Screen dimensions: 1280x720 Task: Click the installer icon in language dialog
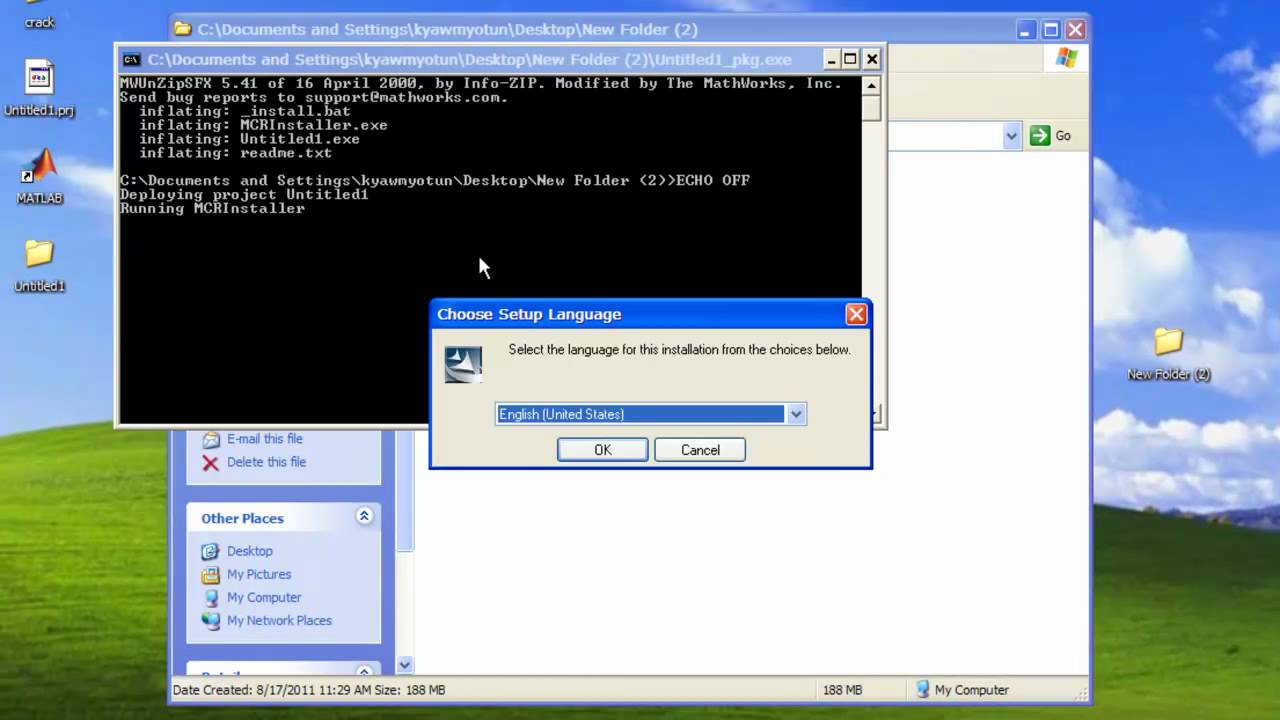463,365
